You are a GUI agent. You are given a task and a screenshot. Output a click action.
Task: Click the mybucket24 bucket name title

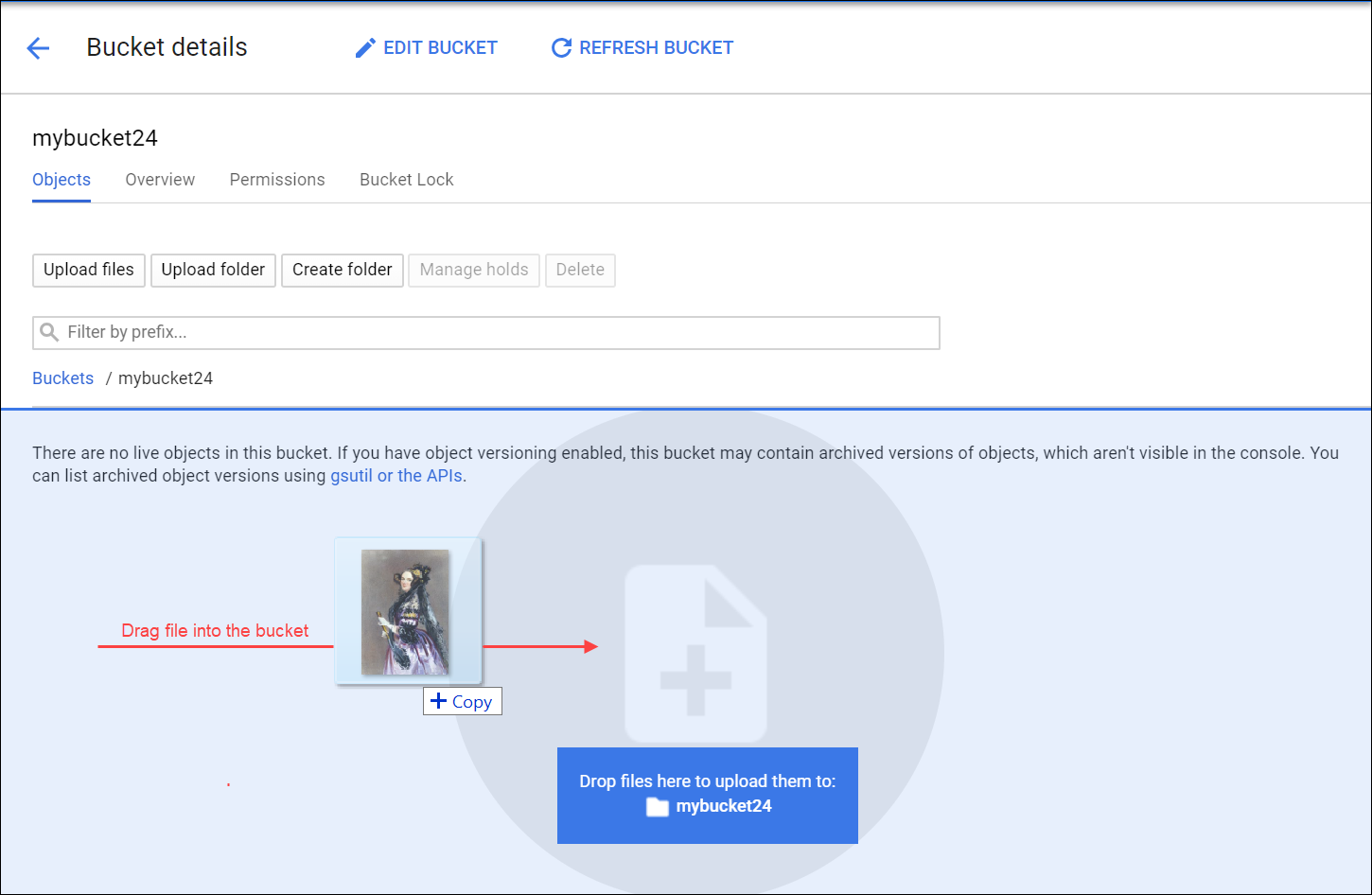coord(95,138)
